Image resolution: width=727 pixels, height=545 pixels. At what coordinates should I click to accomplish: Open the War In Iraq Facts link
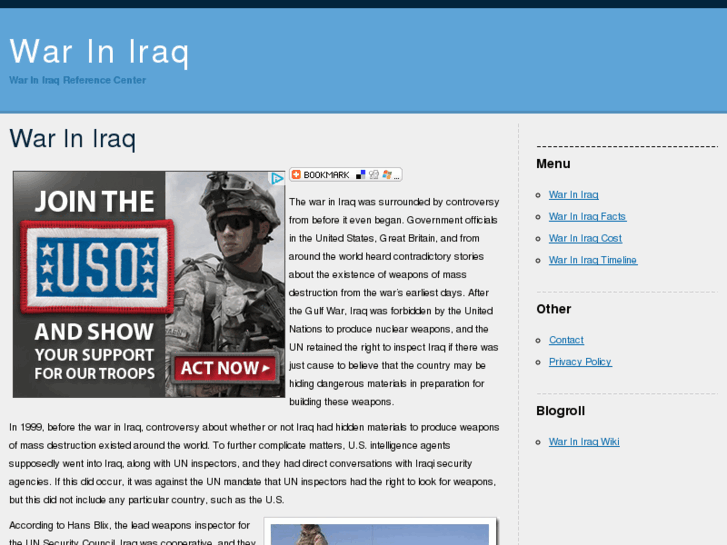click(587, 217)
